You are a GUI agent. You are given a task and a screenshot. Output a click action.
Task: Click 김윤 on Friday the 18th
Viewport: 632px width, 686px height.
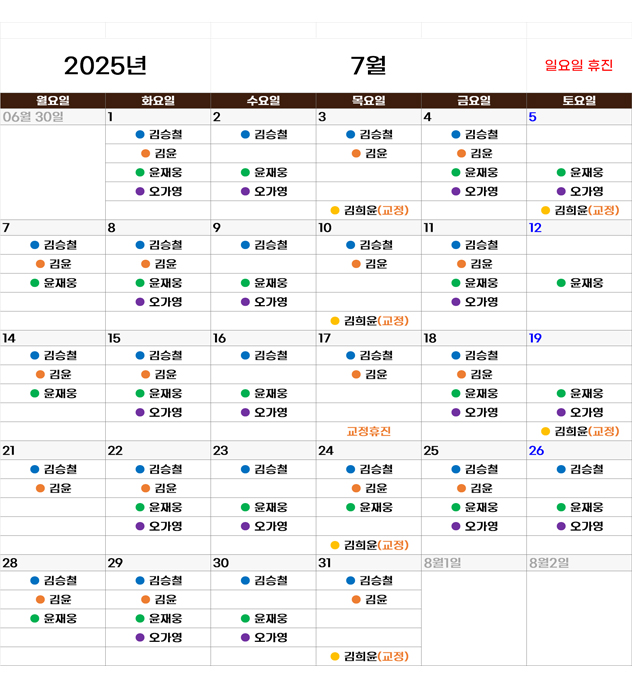tap(475, 374)
